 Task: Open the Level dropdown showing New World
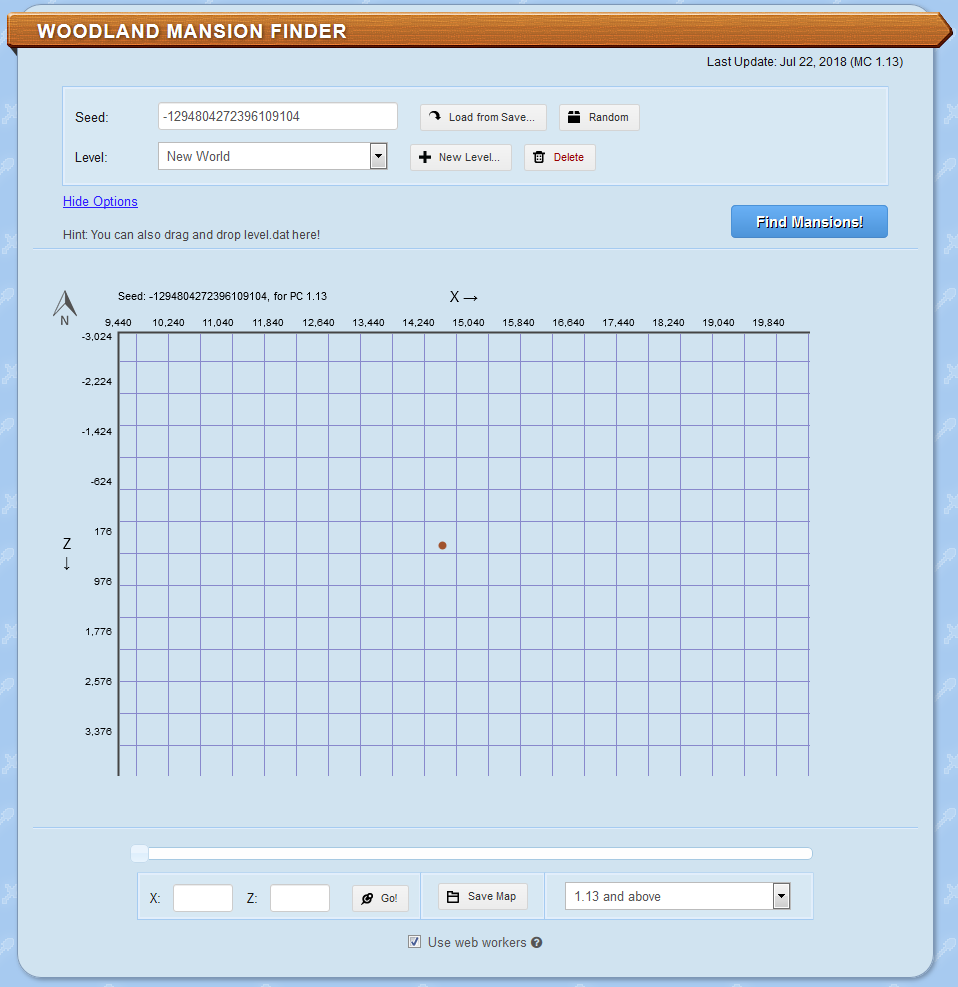point(272,156)
